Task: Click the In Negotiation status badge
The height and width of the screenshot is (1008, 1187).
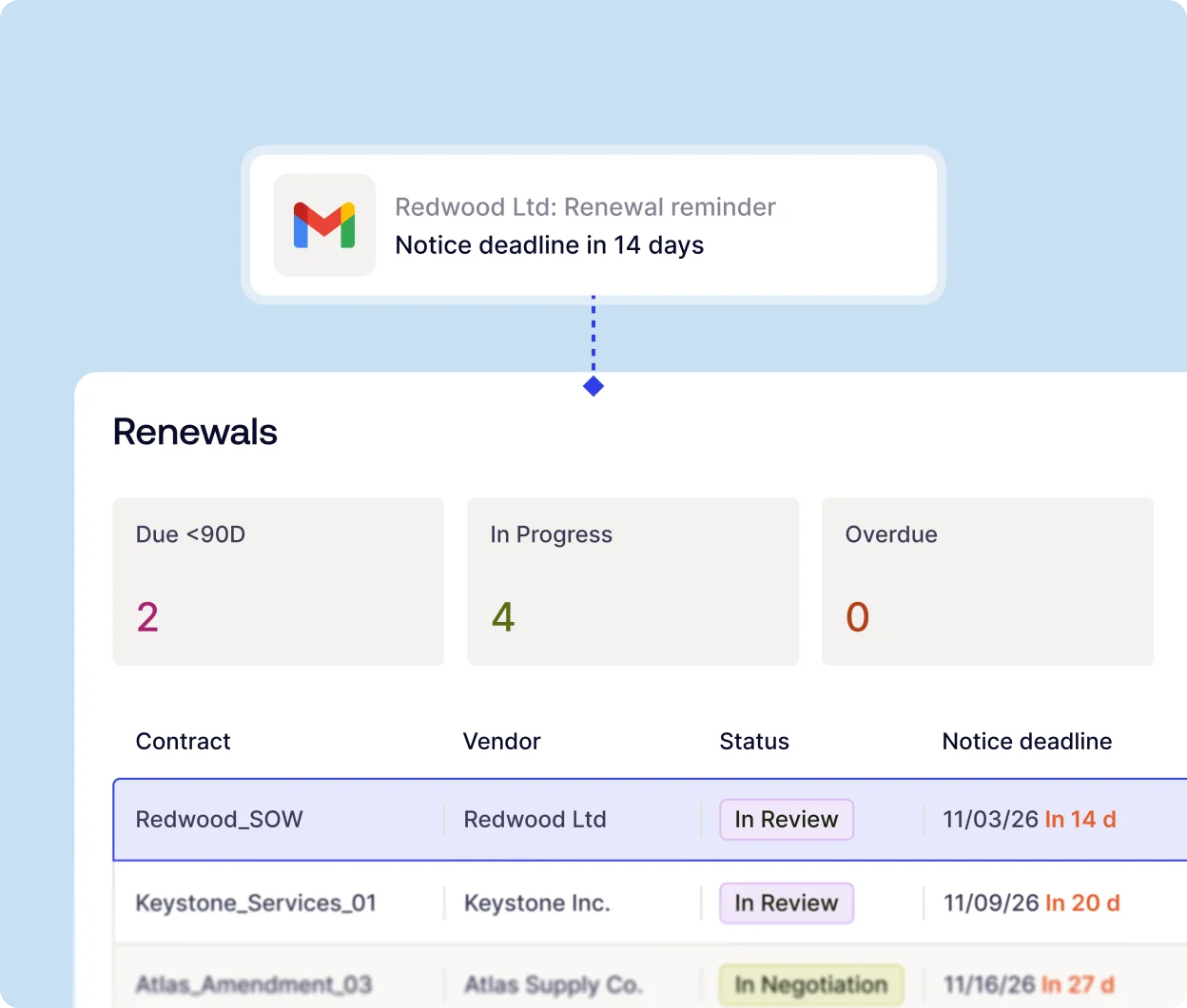Action: click(x=811, y=985)
